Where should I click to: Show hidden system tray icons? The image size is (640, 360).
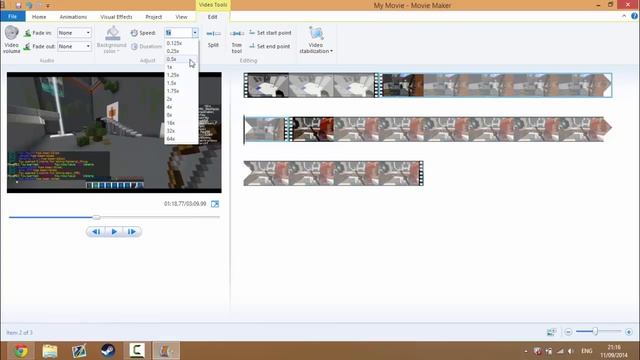coord(526,351)
